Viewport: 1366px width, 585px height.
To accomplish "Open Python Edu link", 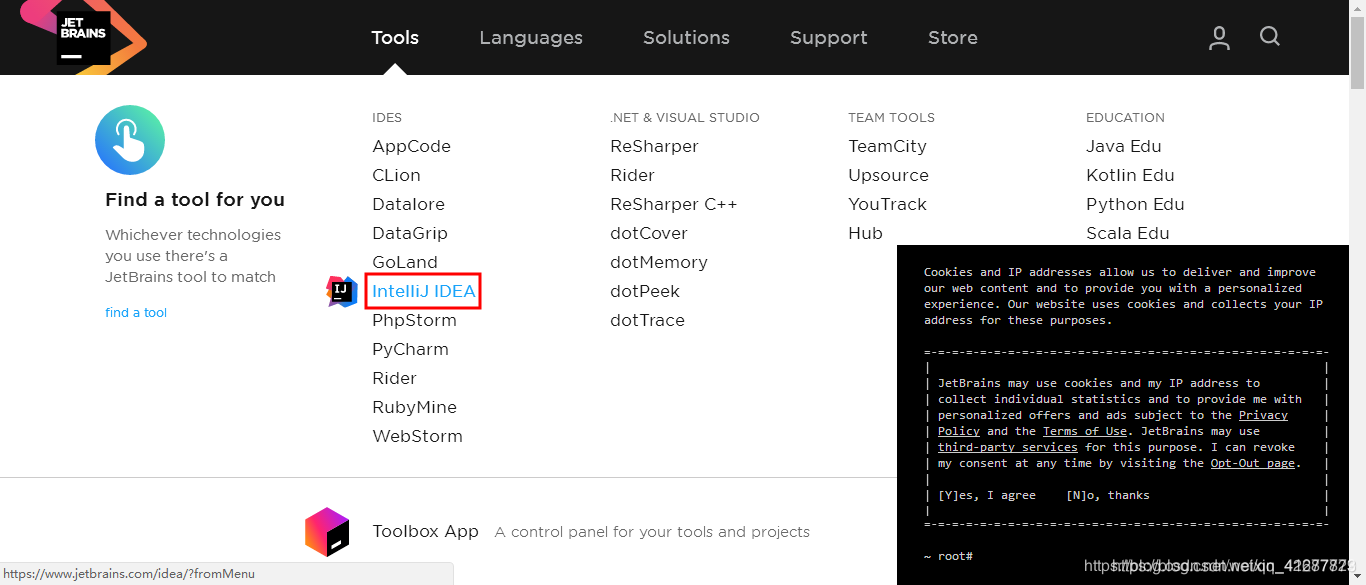I will (x=1135, y=204).
